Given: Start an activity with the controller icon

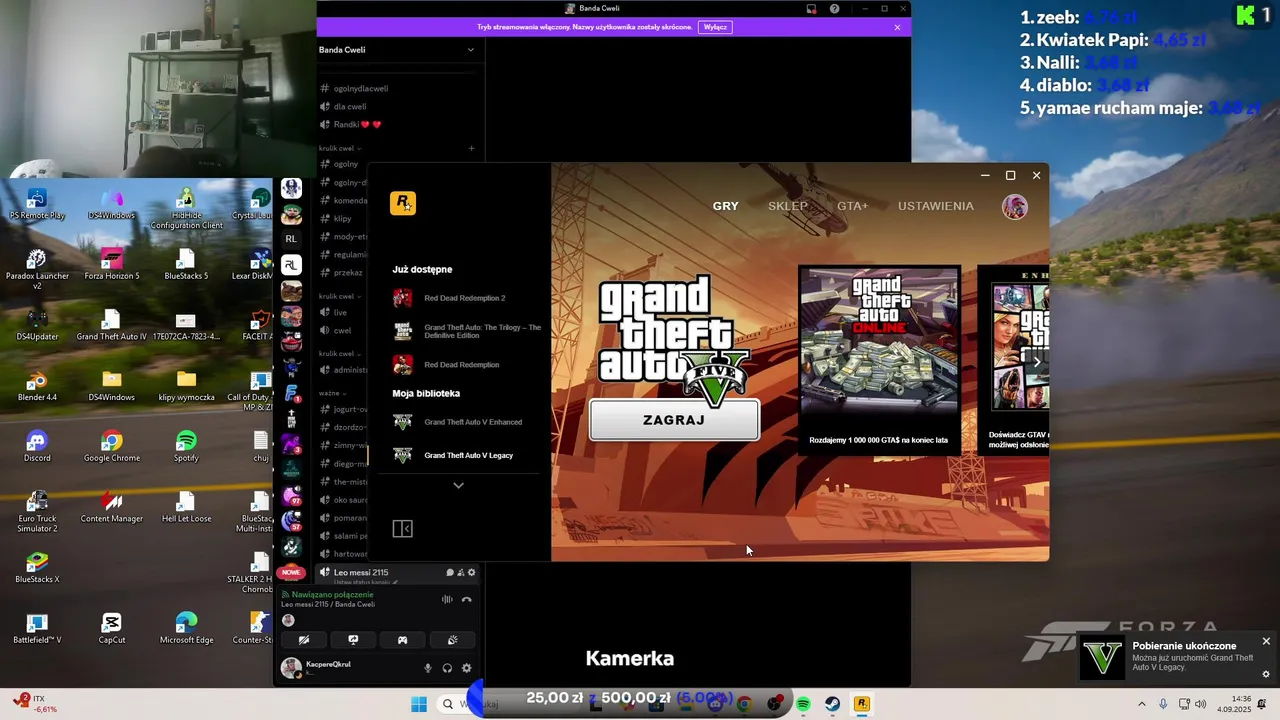Looking at the screenshot, I should coord(402,640).
